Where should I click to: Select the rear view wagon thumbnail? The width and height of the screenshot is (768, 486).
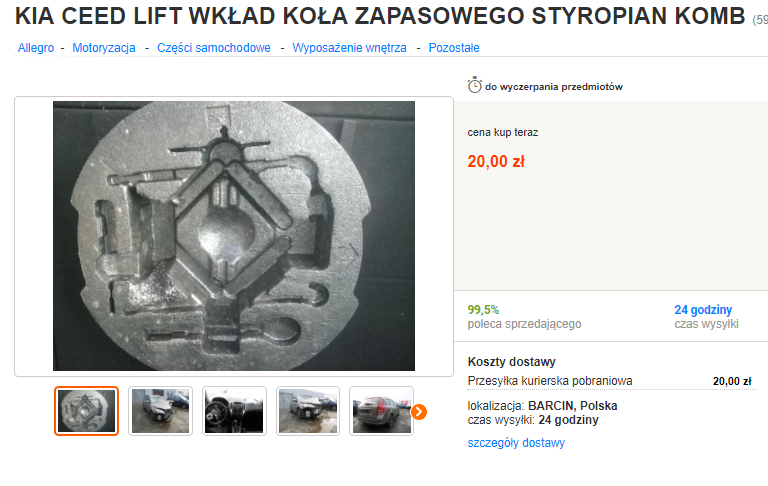click(382, 411)
